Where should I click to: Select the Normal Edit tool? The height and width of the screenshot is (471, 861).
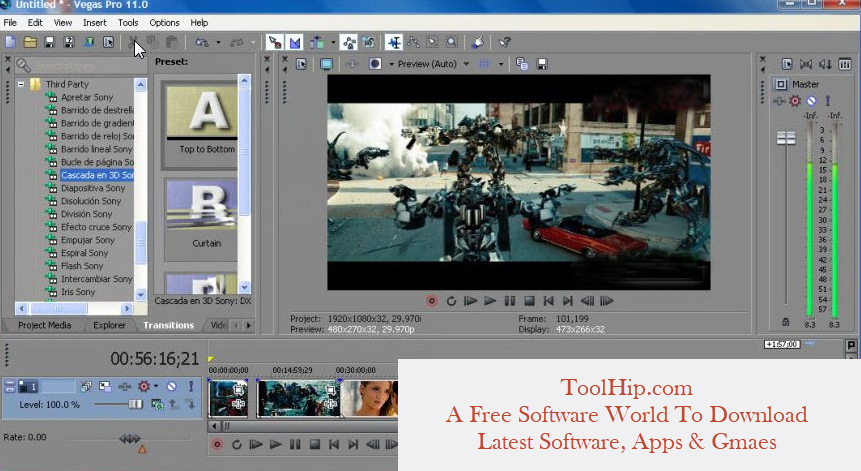tap(394, 42)
